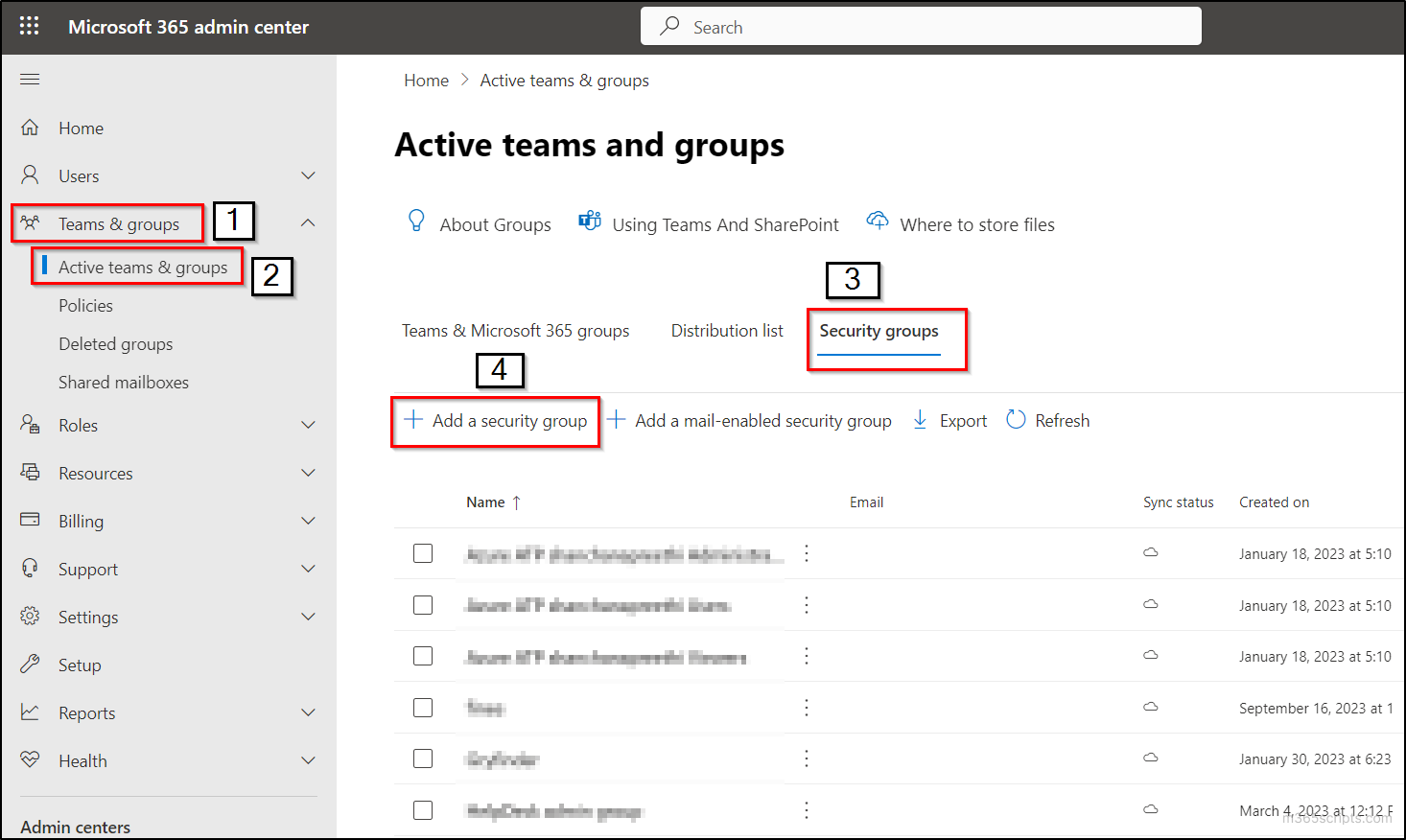The height and width of the screenshot is (840, 1406).
Task: Expand the Users section in sidebar
Action: point(308,175)
